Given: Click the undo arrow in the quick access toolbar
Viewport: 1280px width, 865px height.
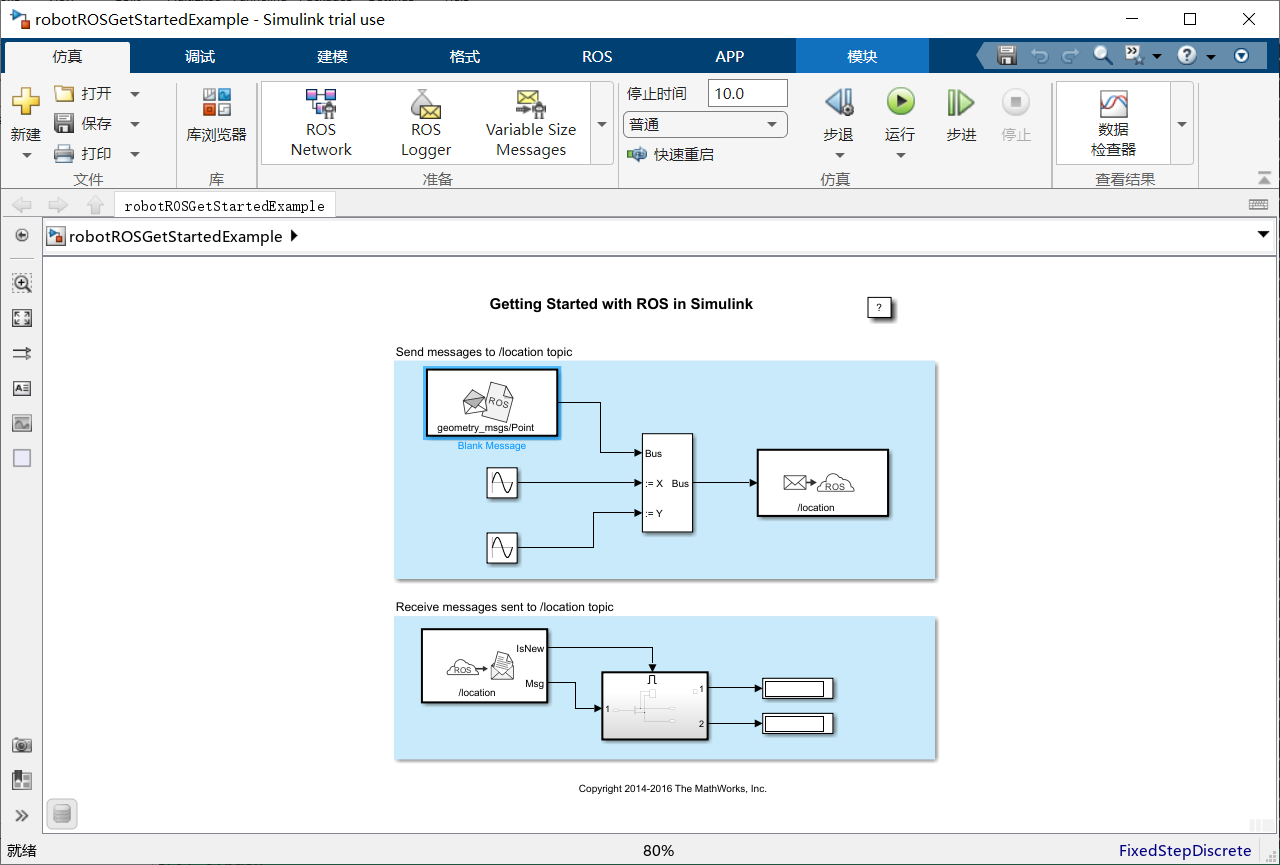Looking at the screenshot, I should coord(1040,56).
